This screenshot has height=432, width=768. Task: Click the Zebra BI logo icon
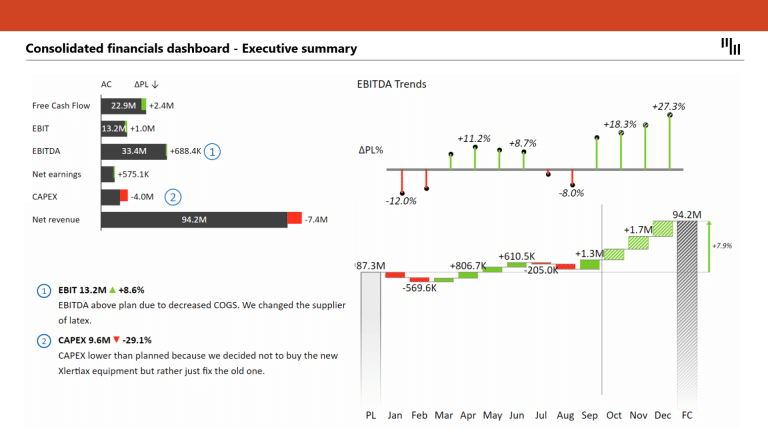click(x=730, y=47)
